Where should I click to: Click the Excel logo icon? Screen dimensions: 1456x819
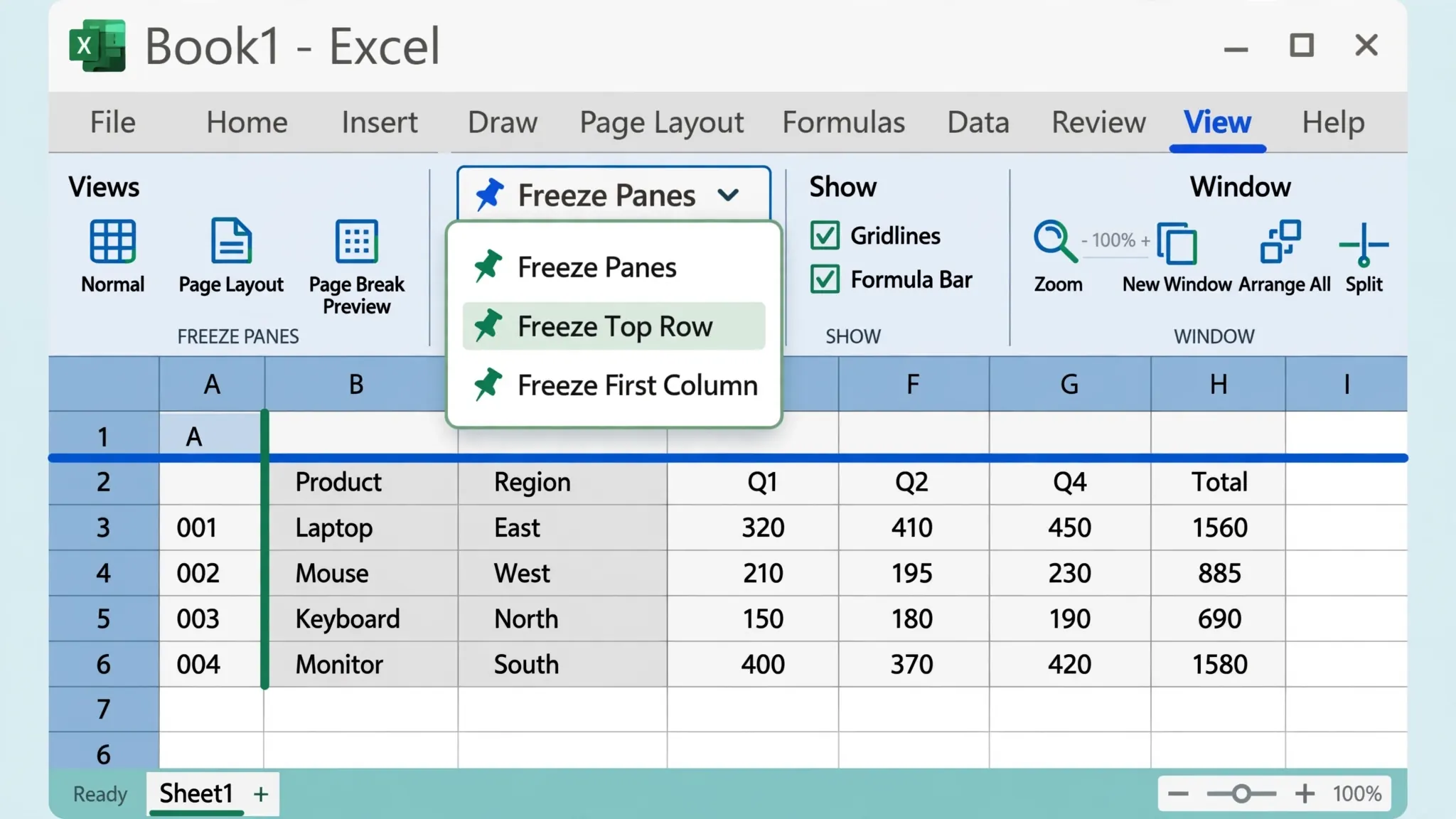pyautogui.click(x=97, y=46)
